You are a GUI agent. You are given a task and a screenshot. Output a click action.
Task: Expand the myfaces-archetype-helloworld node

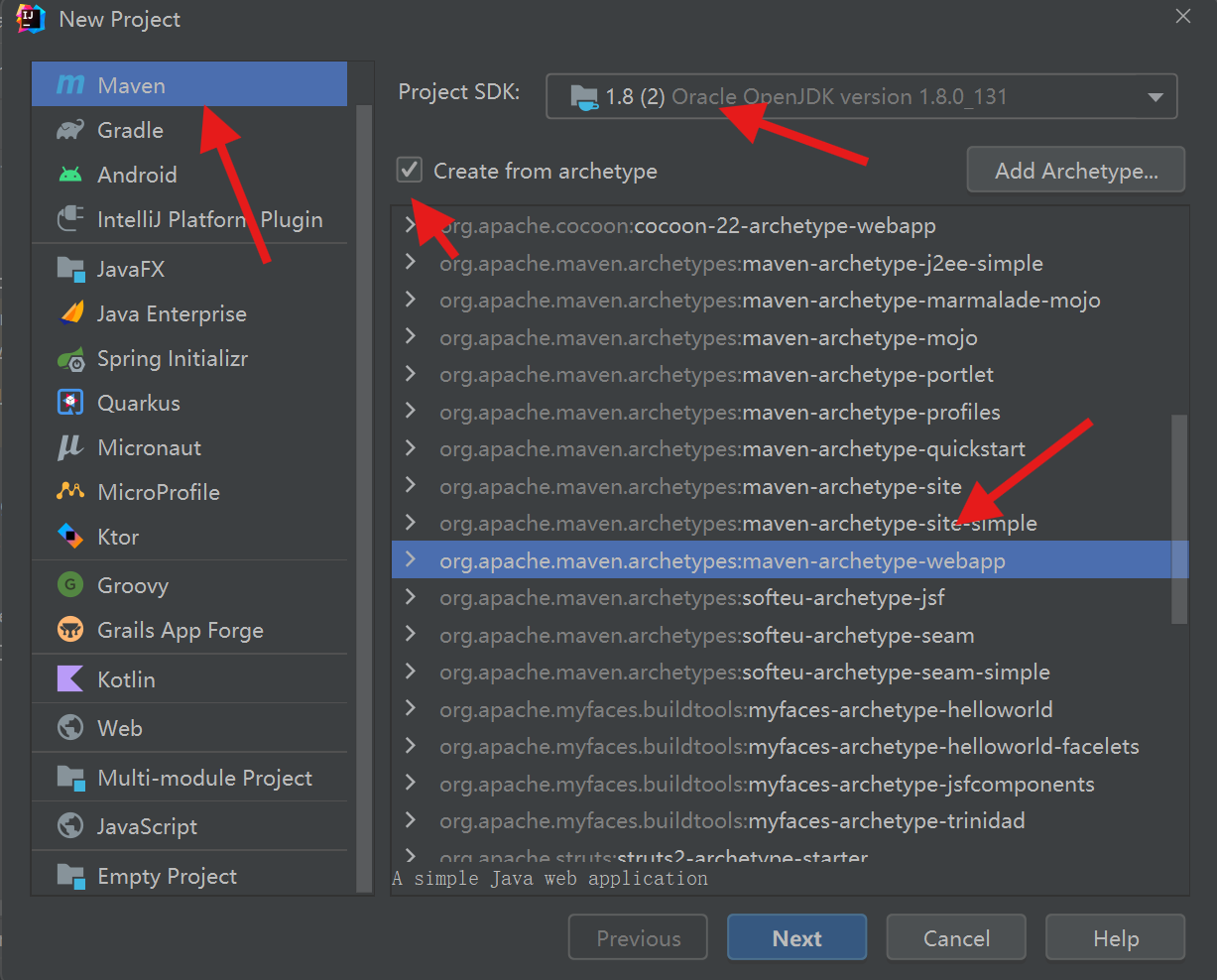[x=411, y=709]
